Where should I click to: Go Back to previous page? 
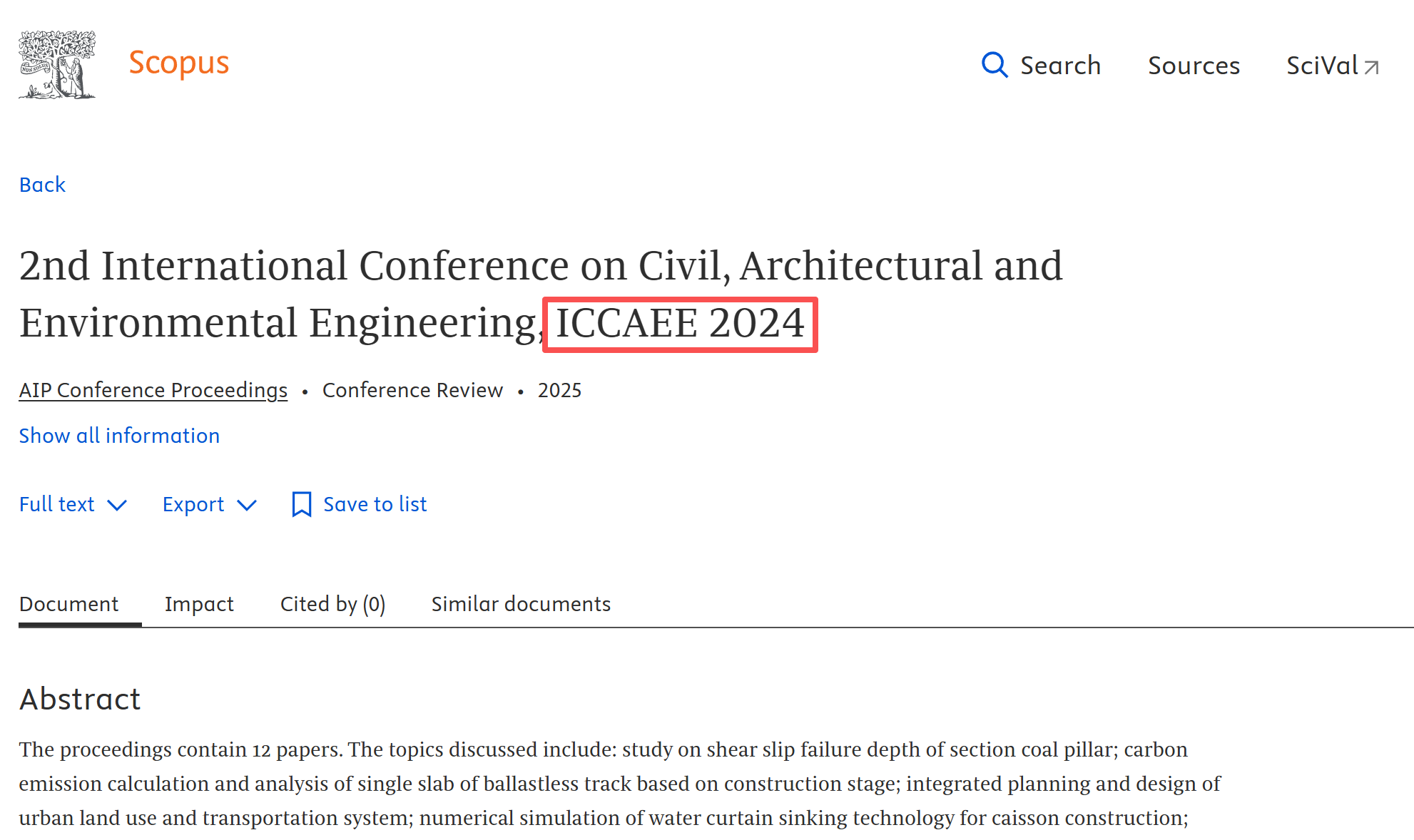coord(42,185)
